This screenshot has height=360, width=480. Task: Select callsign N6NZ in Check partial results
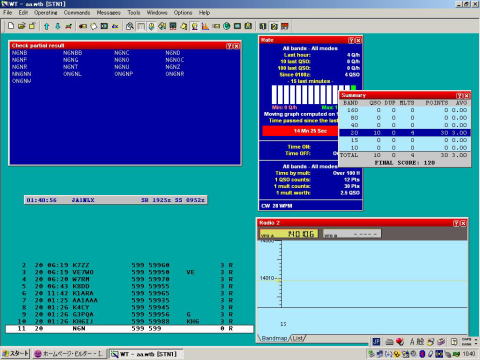coord(173,67)
